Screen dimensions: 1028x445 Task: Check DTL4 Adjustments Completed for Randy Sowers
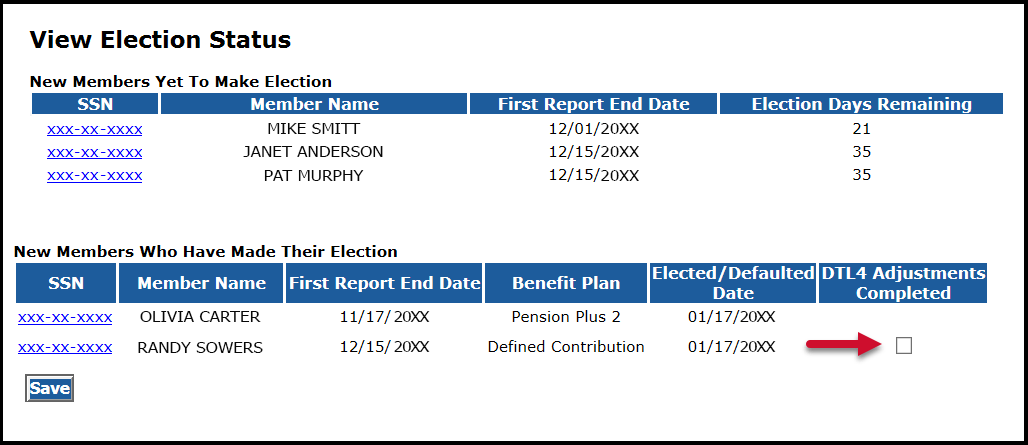(x=904, y=346)
